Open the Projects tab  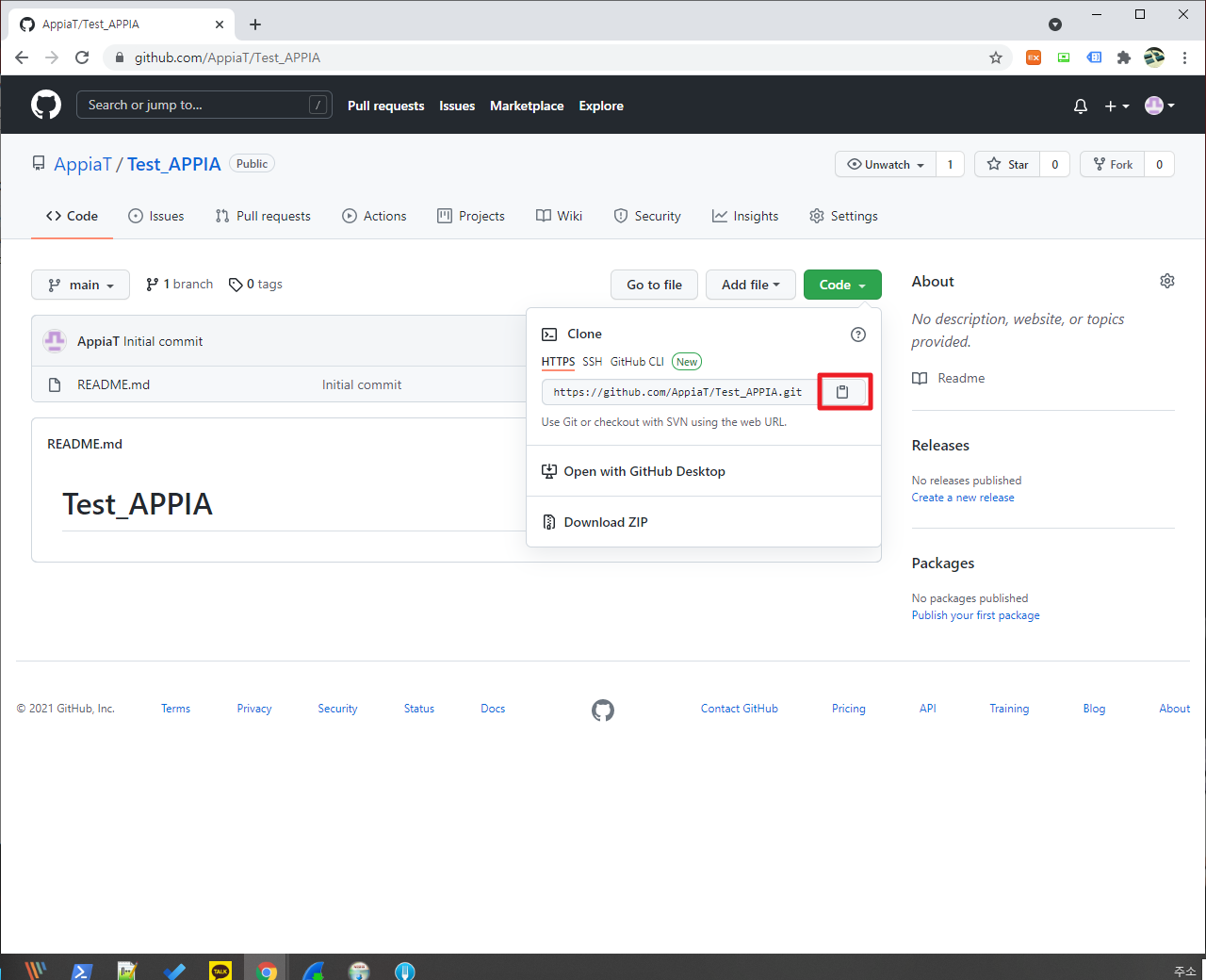pos(471,216)
